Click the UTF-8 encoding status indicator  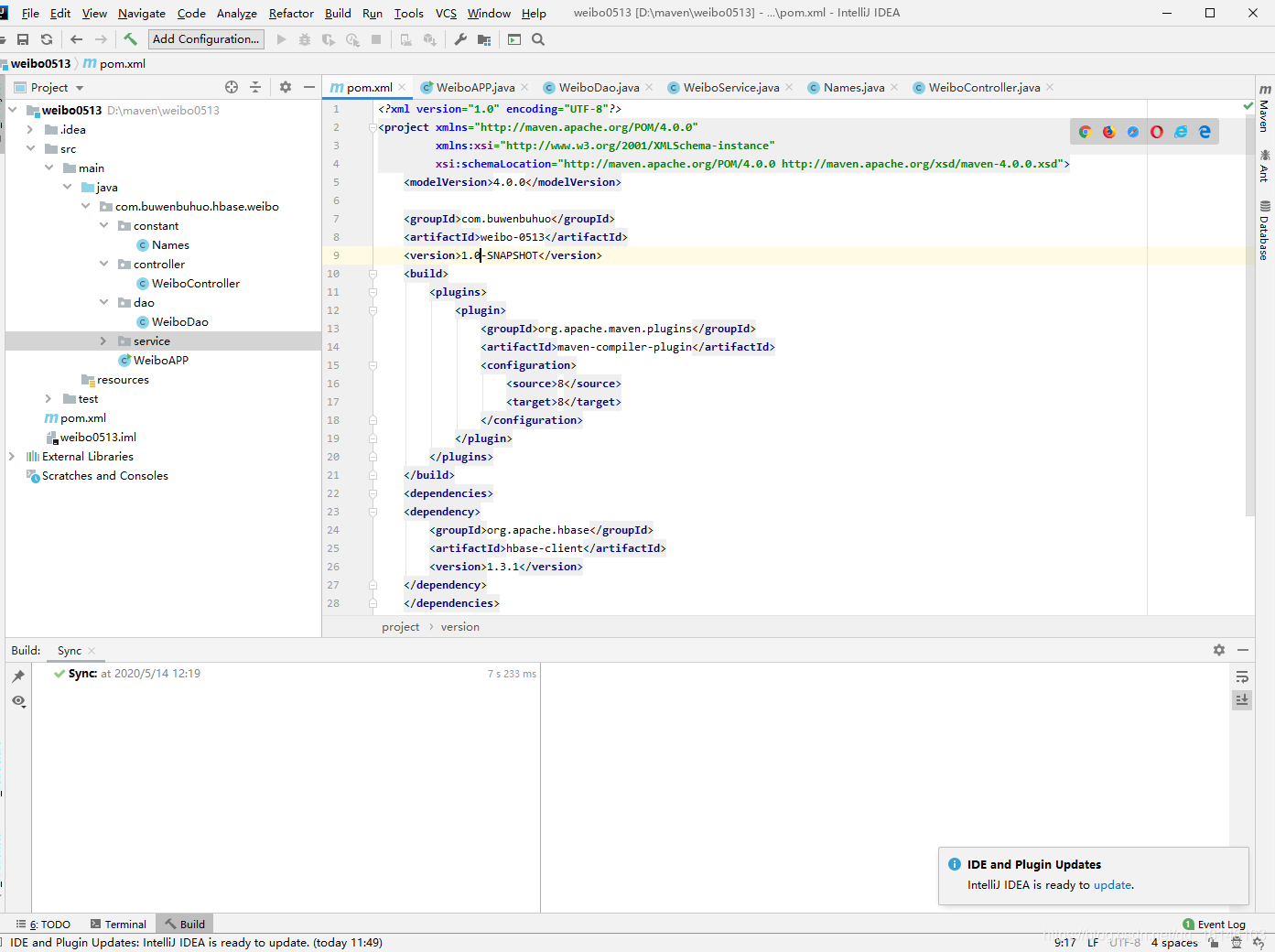(x=1125, y=942)
